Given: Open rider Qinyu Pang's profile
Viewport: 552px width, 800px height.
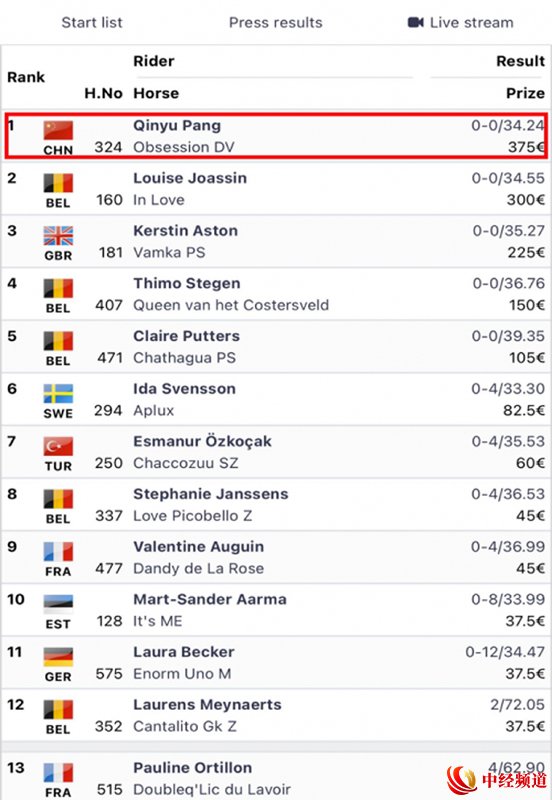Looking at the screenshot, I should [177, 126].
